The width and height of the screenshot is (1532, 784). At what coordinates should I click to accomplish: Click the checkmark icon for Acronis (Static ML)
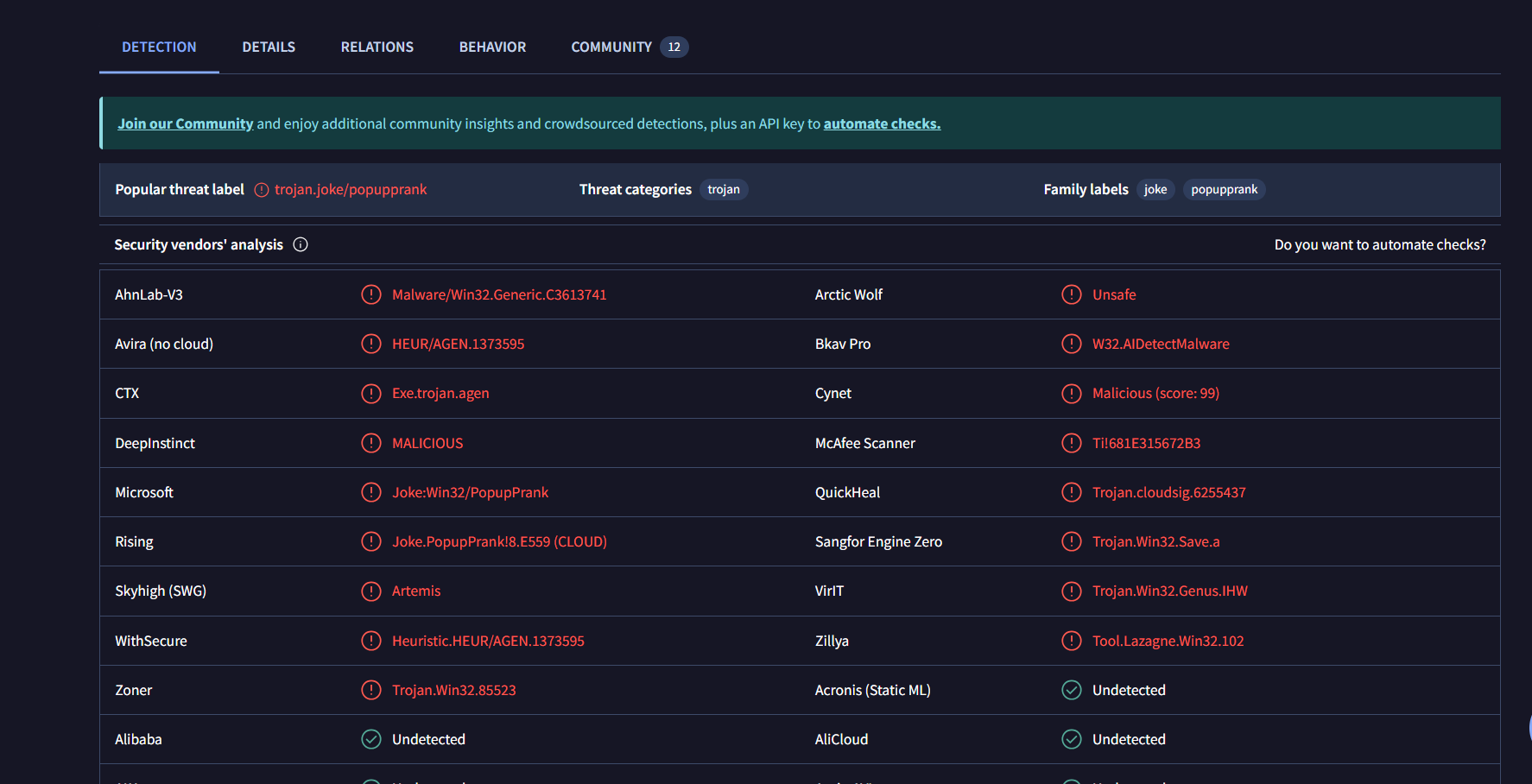[x=1072, y=691]
